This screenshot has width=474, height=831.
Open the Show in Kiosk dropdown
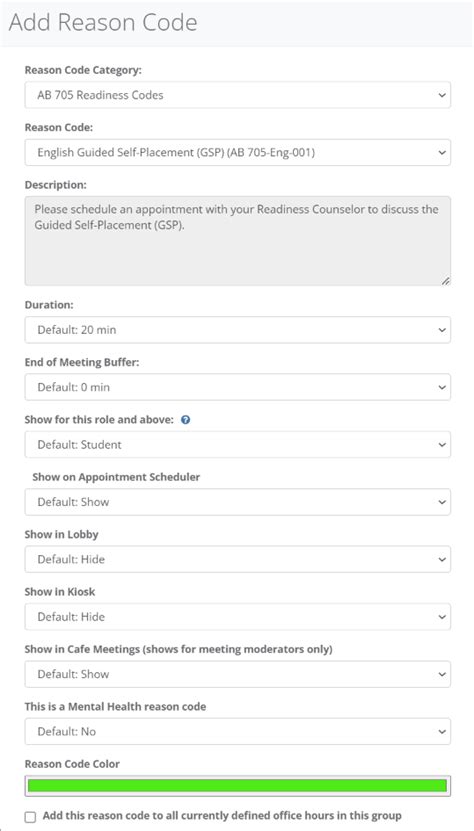[238, 617]
